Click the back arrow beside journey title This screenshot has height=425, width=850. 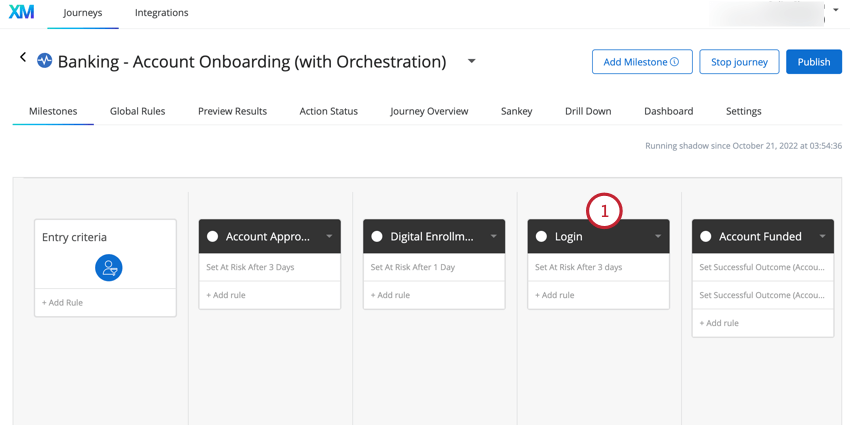[23, 57]
